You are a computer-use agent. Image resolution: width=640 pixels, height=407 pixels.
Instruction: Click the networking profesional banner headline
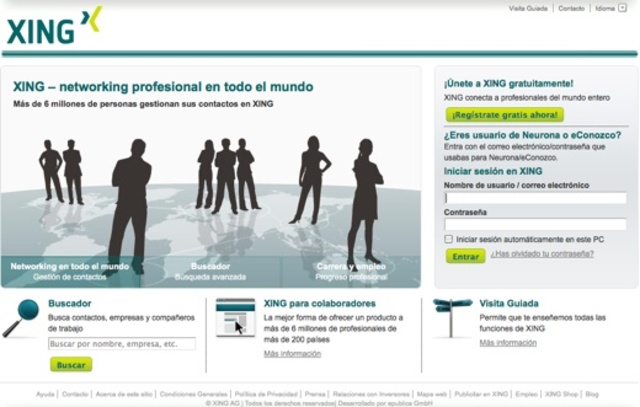click(163, 87)
